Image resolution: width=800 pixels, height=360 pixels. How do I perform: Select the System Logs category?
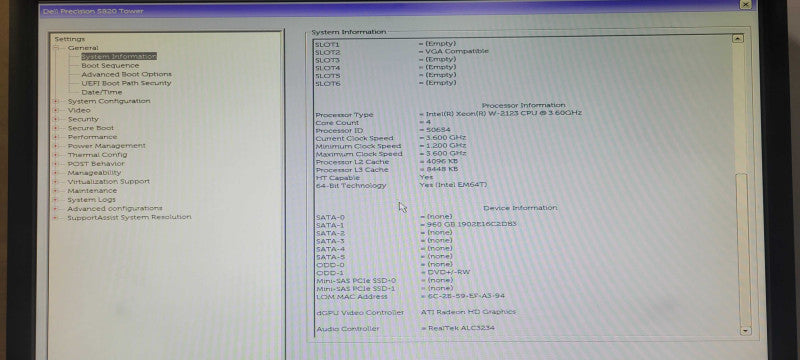(x=91, y=199)
